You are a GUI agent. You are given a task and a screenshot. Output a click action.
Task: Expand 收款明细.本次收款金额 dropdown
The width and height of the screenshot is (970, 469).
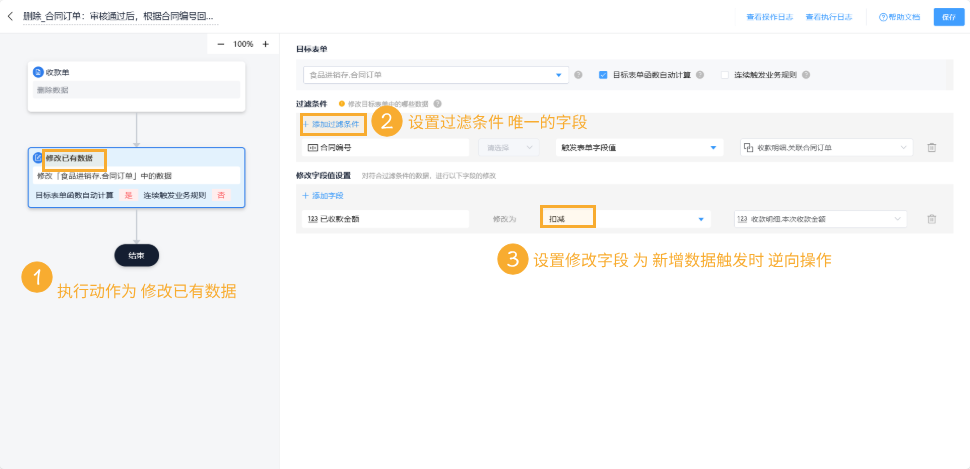[819, 219]
